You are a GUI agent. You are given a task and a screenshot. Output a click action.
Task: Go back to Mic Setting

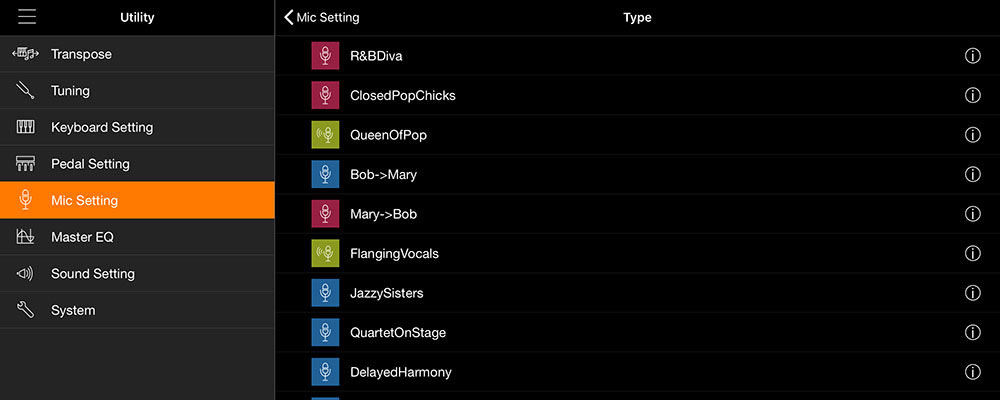point(322,17)
